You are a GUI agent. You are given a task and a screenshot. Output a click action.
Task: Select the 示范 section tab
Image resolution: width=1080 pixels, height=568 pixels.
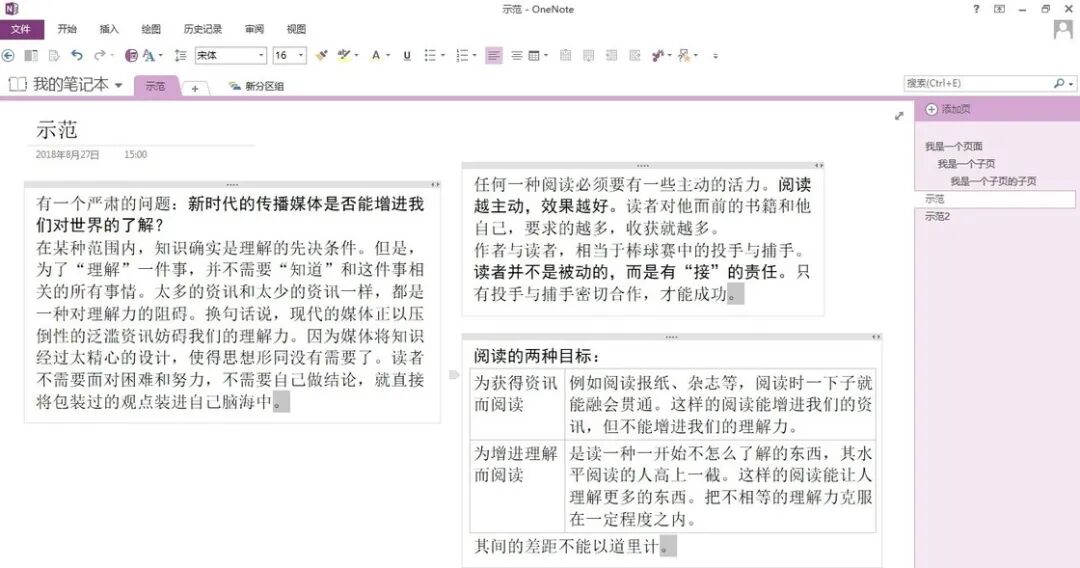[156, 86]
